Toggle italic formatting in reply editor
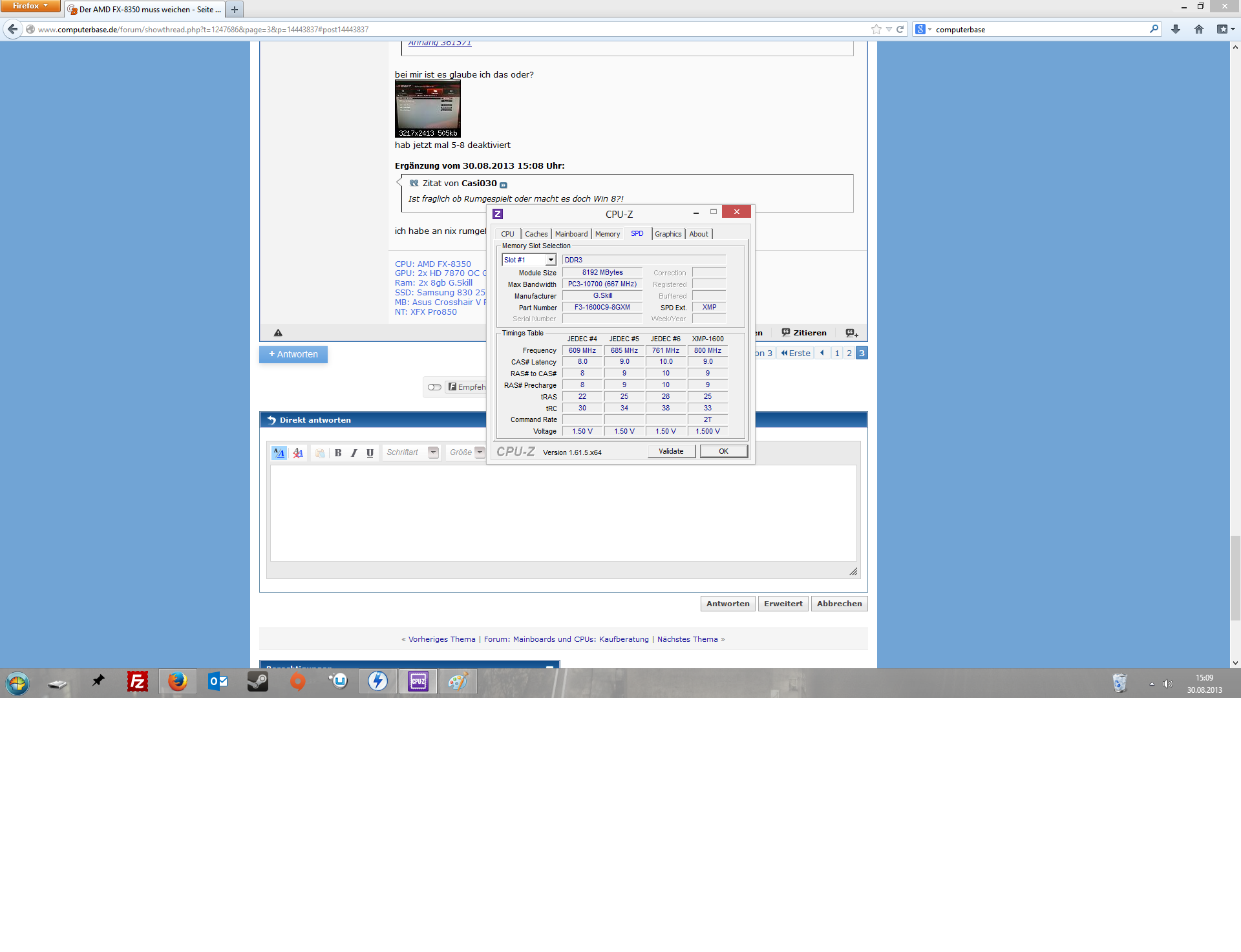1241x952 pixels. [x=354, y=453]
